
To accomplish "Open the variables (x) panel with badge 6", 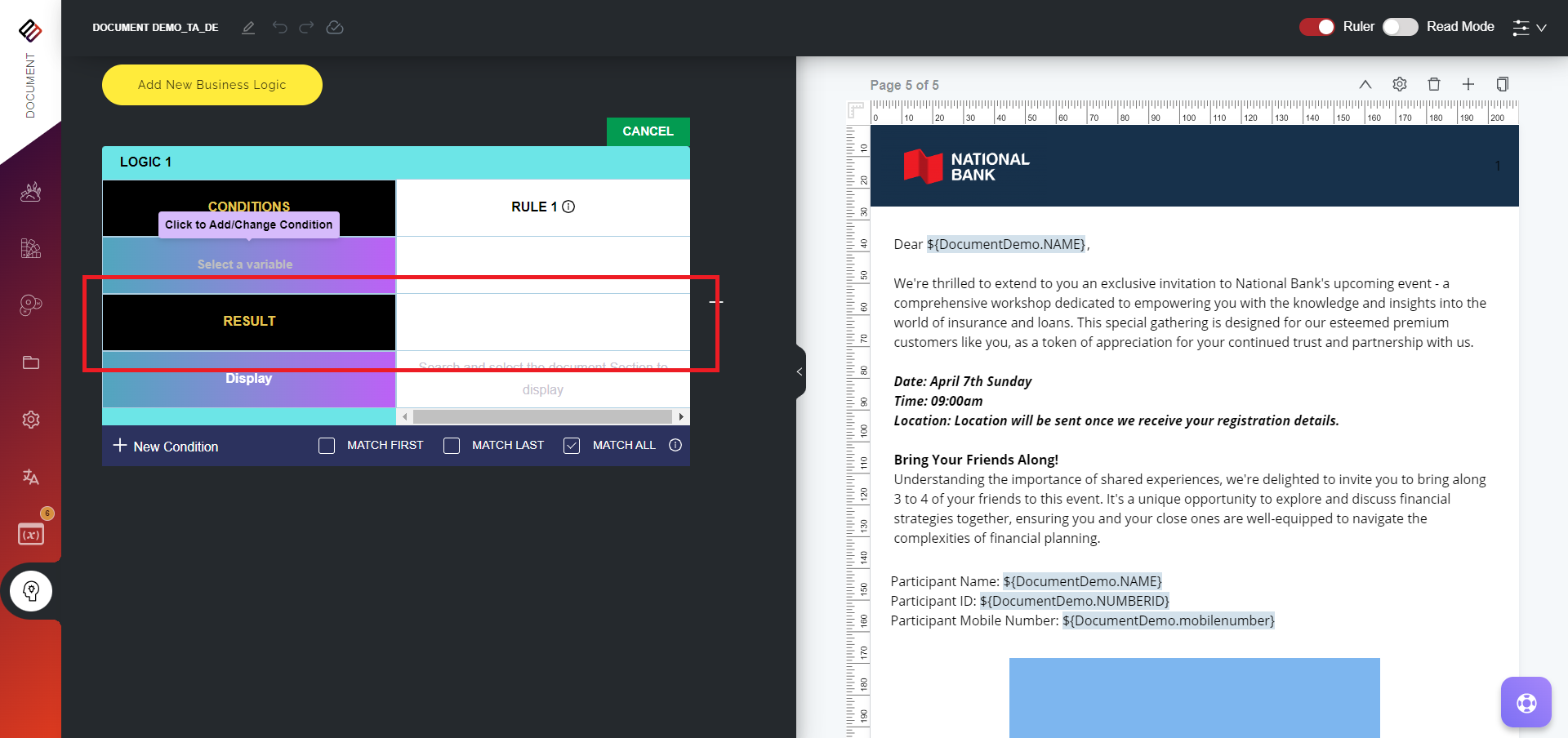I will (30, 535).
